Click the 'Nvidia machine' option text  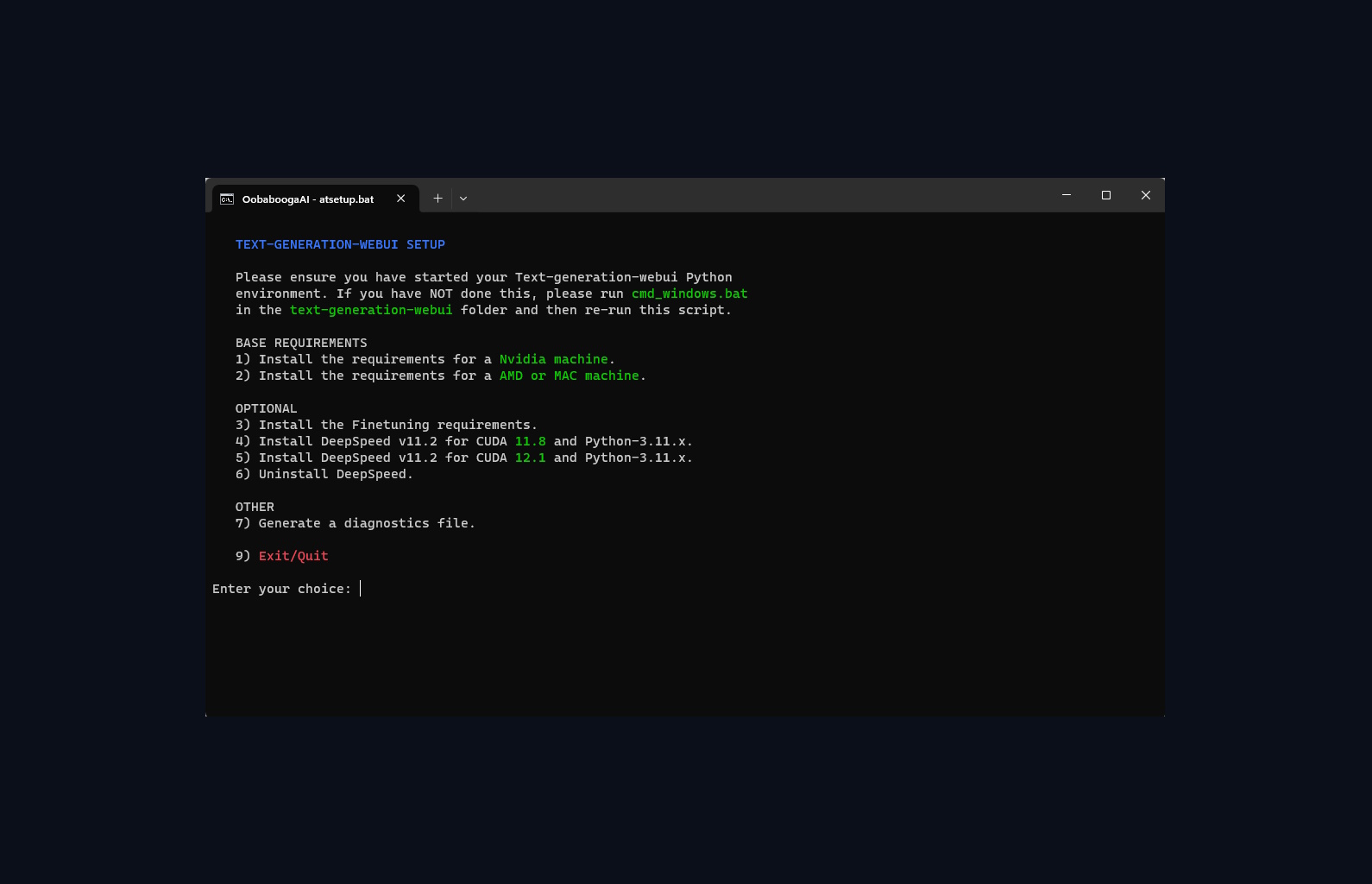[554, 359]
